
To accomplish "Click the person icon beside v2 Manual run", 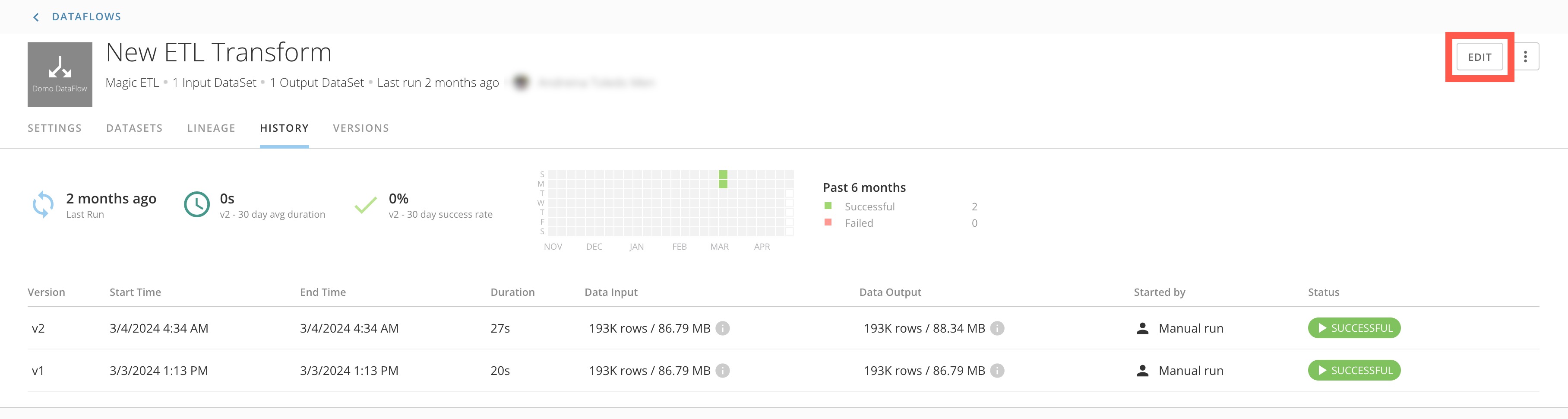I will [1142, 328].
